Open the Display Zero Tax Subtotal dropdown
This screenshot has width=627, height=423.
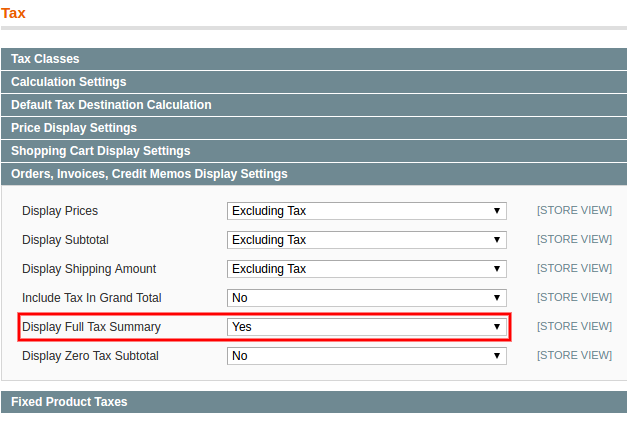(x=366, y=356)
